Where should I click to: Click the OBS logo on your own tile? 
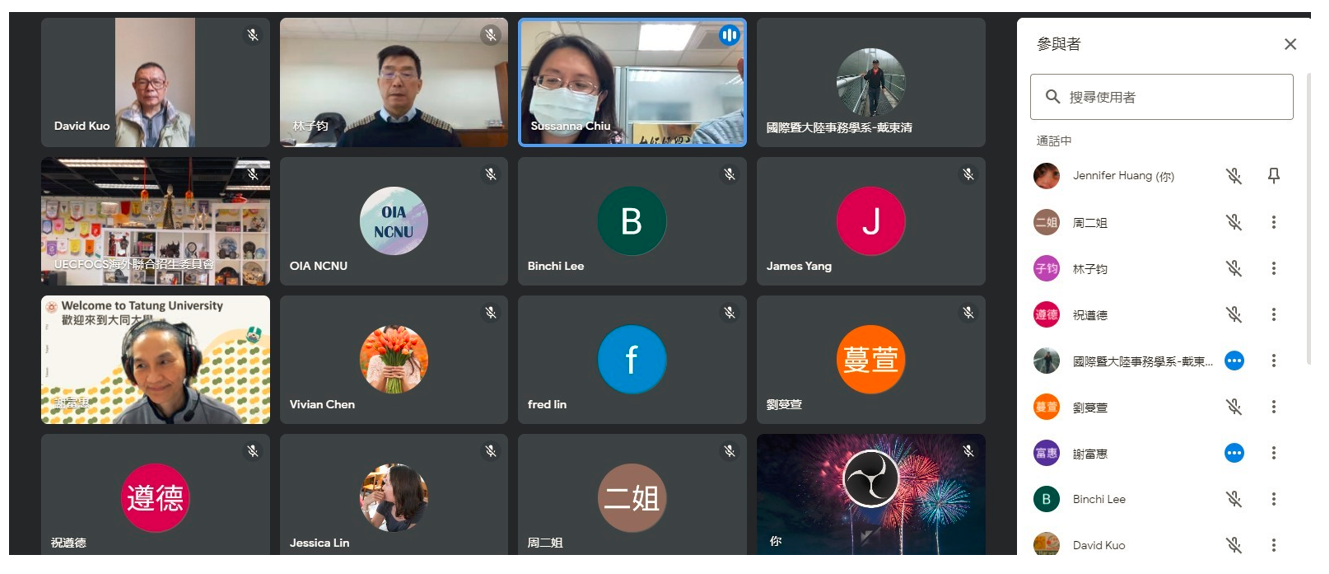pyautogui.click(x=871, y=479)
